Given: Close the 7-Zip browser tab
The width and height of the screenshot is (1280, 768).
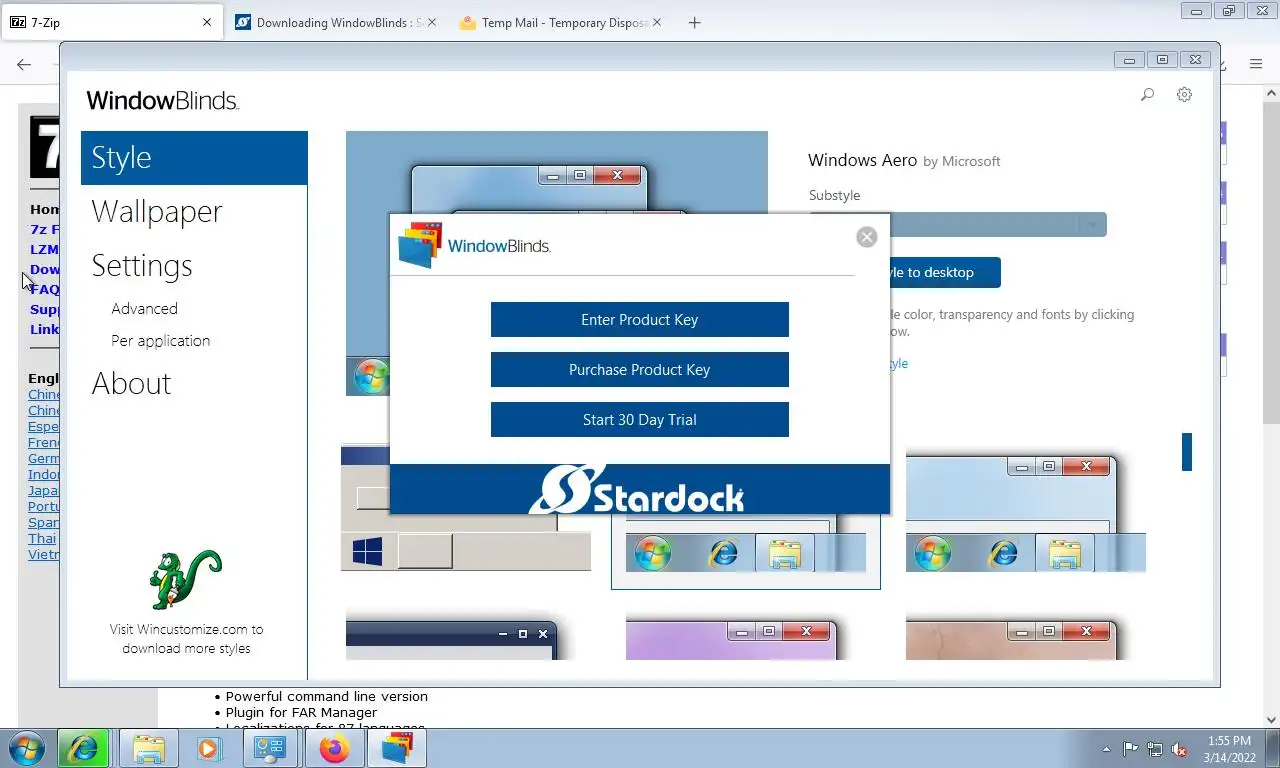Looking at the screenshot, I should pyautogui.click(x=207, y=22).
